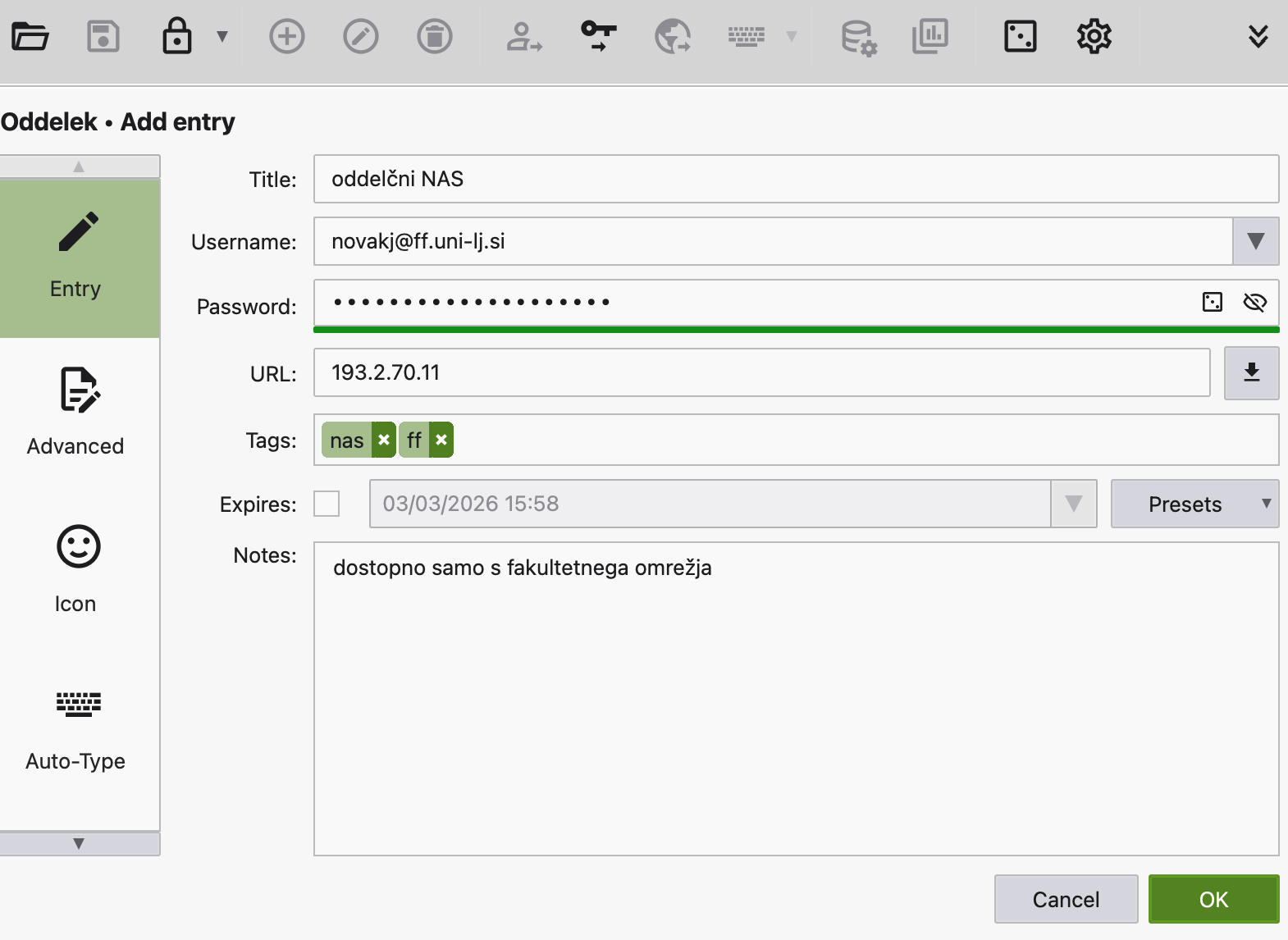Click the nas tag label
Image resolution: width=1288 pixels, height=940 pixels.
click(x=347, y=440)
